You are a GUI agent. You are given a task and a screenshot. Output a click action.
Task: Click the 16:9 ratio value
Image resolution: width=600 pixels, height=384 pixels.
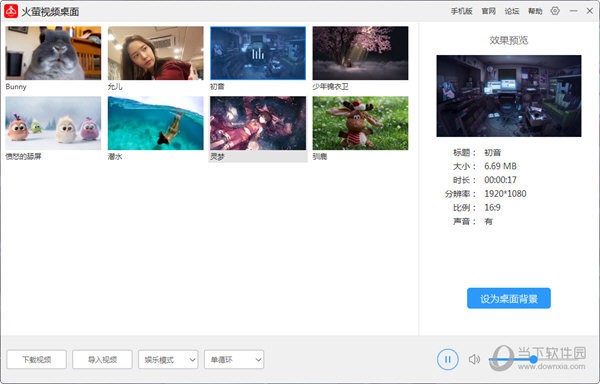tap(492, 207)
